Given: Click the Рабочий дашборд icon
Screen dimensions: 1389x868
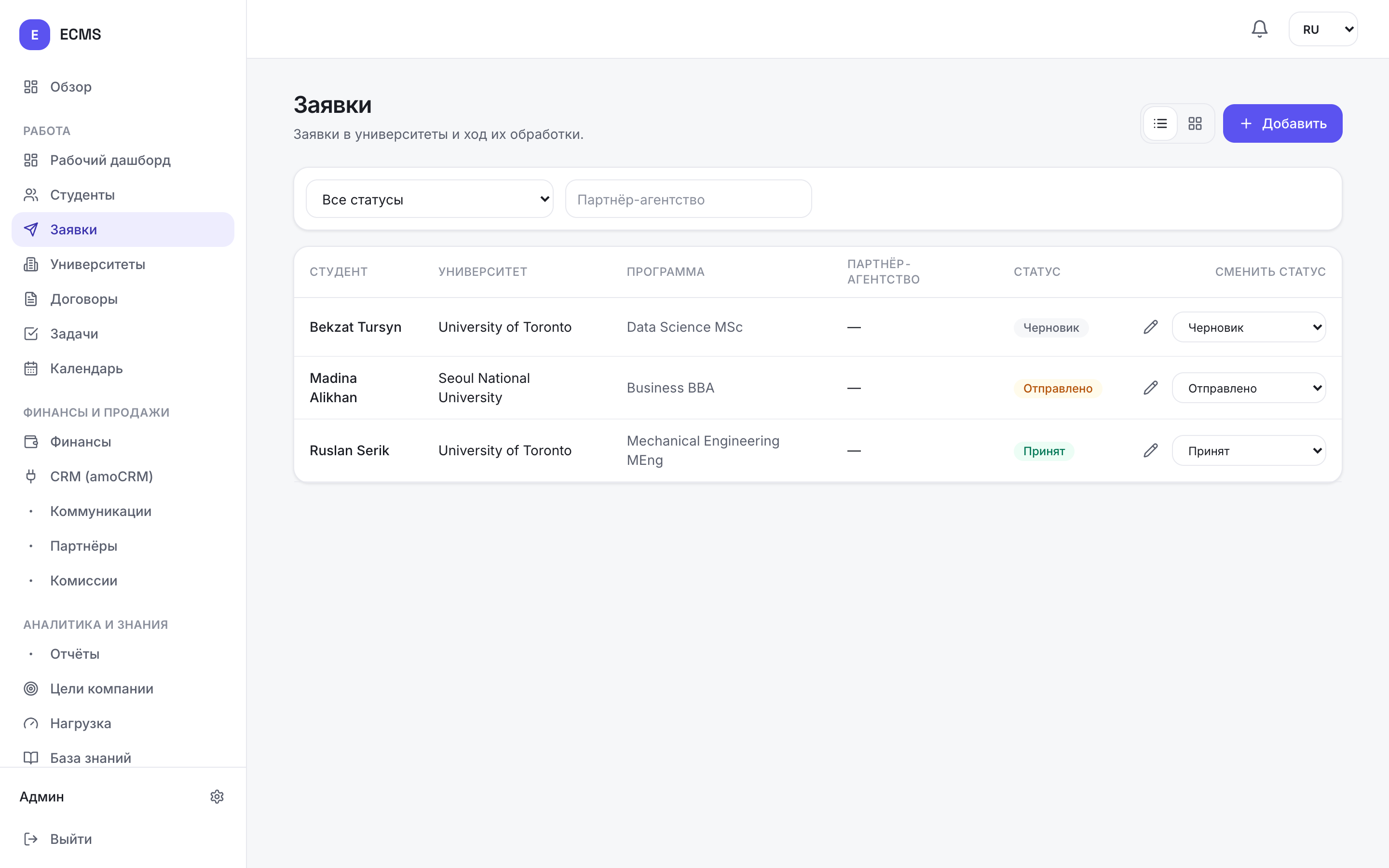Looking at the screenshot, I should coord(31,160).
